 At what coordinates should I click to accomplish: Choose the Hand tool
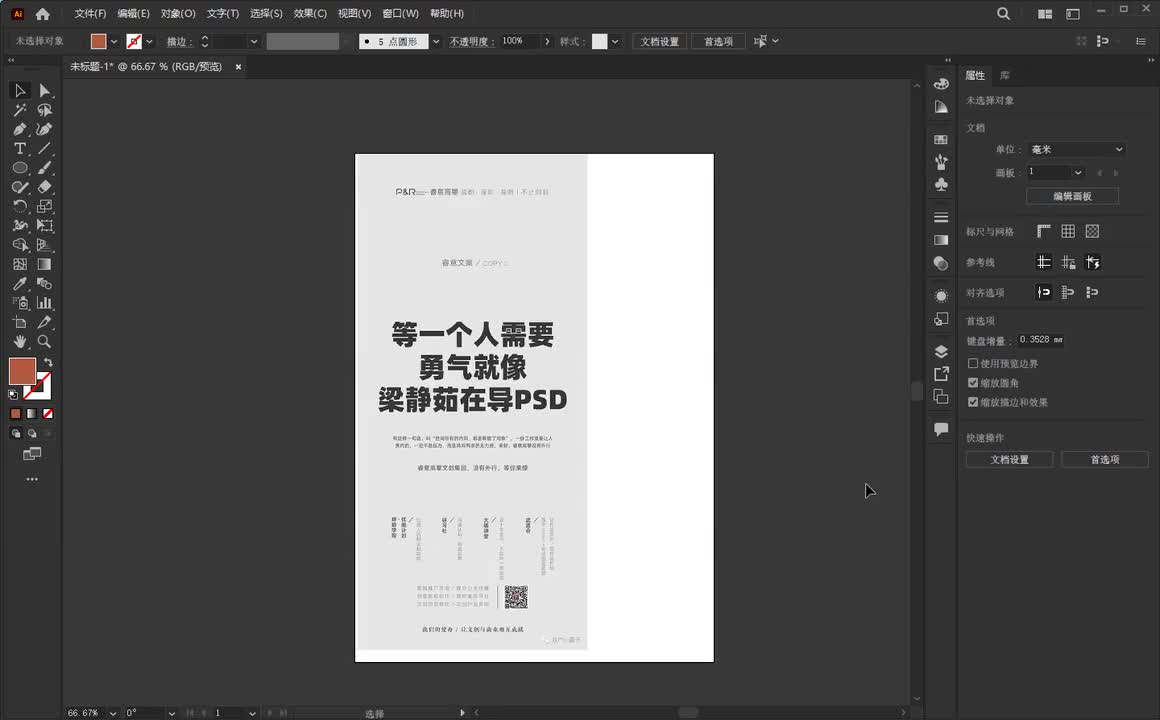20,342
